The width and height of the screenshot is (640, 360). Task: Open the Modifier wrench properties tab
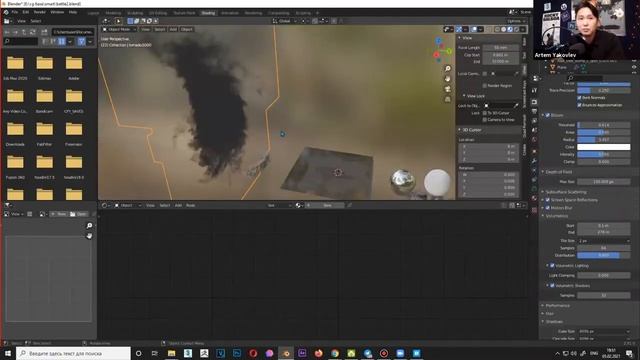(534, 161)
